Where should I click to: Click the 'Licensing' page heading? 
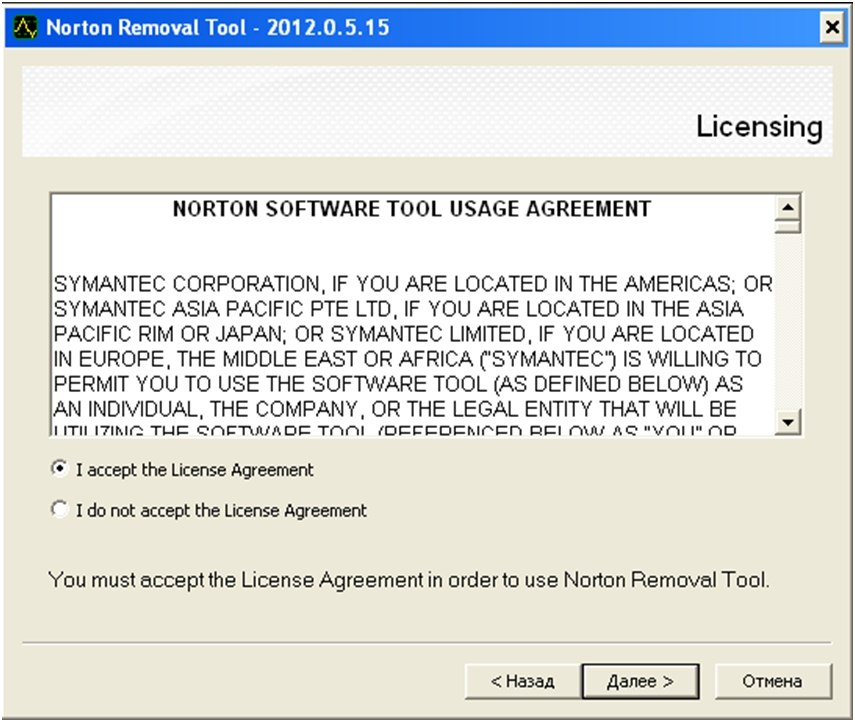(x=759, y=127)
